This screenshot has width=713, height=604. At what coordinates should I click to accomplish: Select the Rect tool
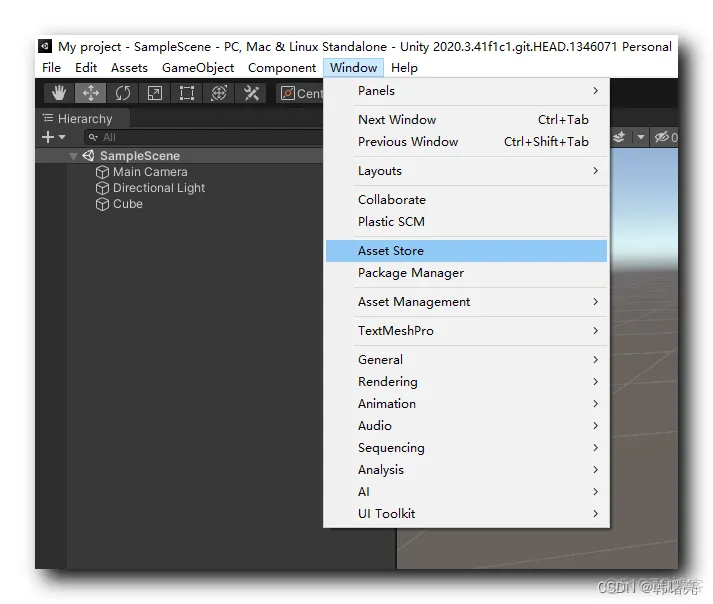coord(186,93)
